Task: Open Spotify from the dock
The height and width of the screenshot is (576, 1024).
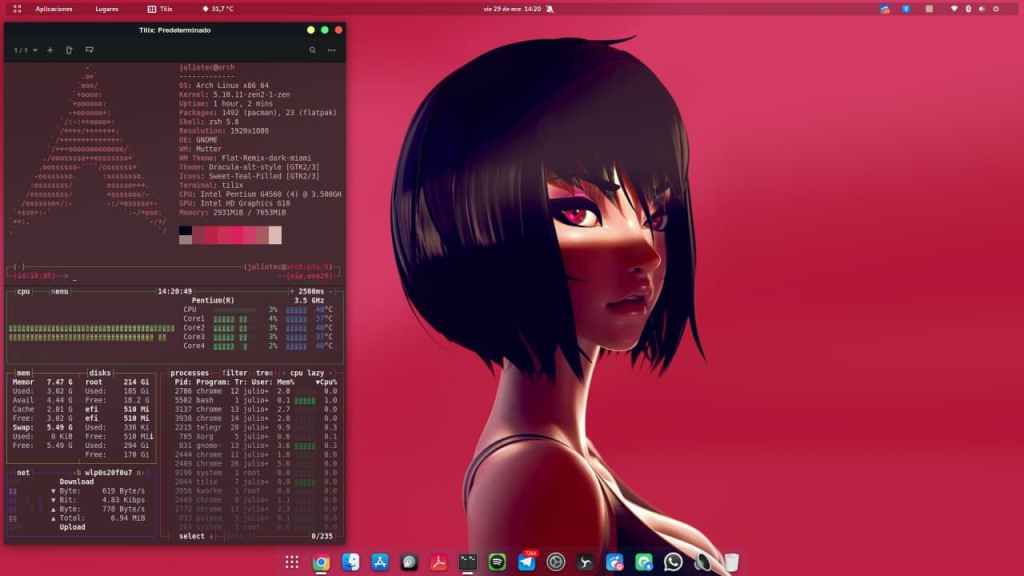Action: click(497, 563)
